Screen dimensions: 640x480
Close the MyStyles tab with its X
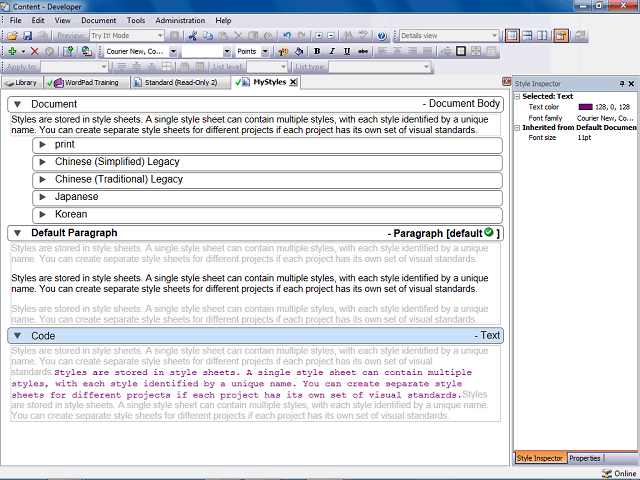[293, 82]
